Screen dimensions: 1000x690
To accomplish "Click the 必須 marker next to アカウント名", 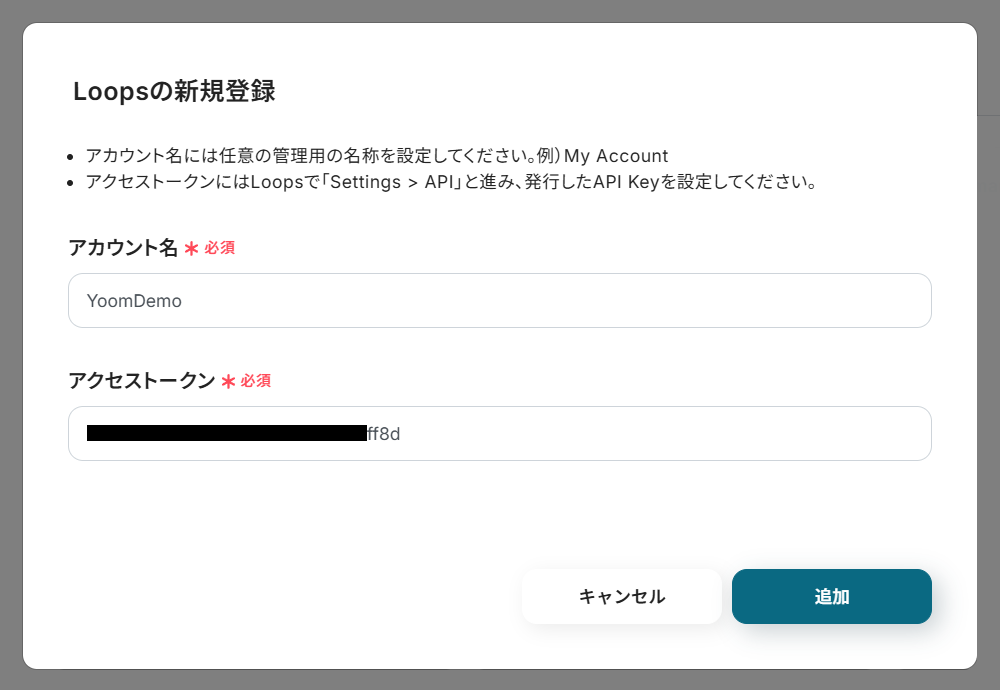I will 220,248.
